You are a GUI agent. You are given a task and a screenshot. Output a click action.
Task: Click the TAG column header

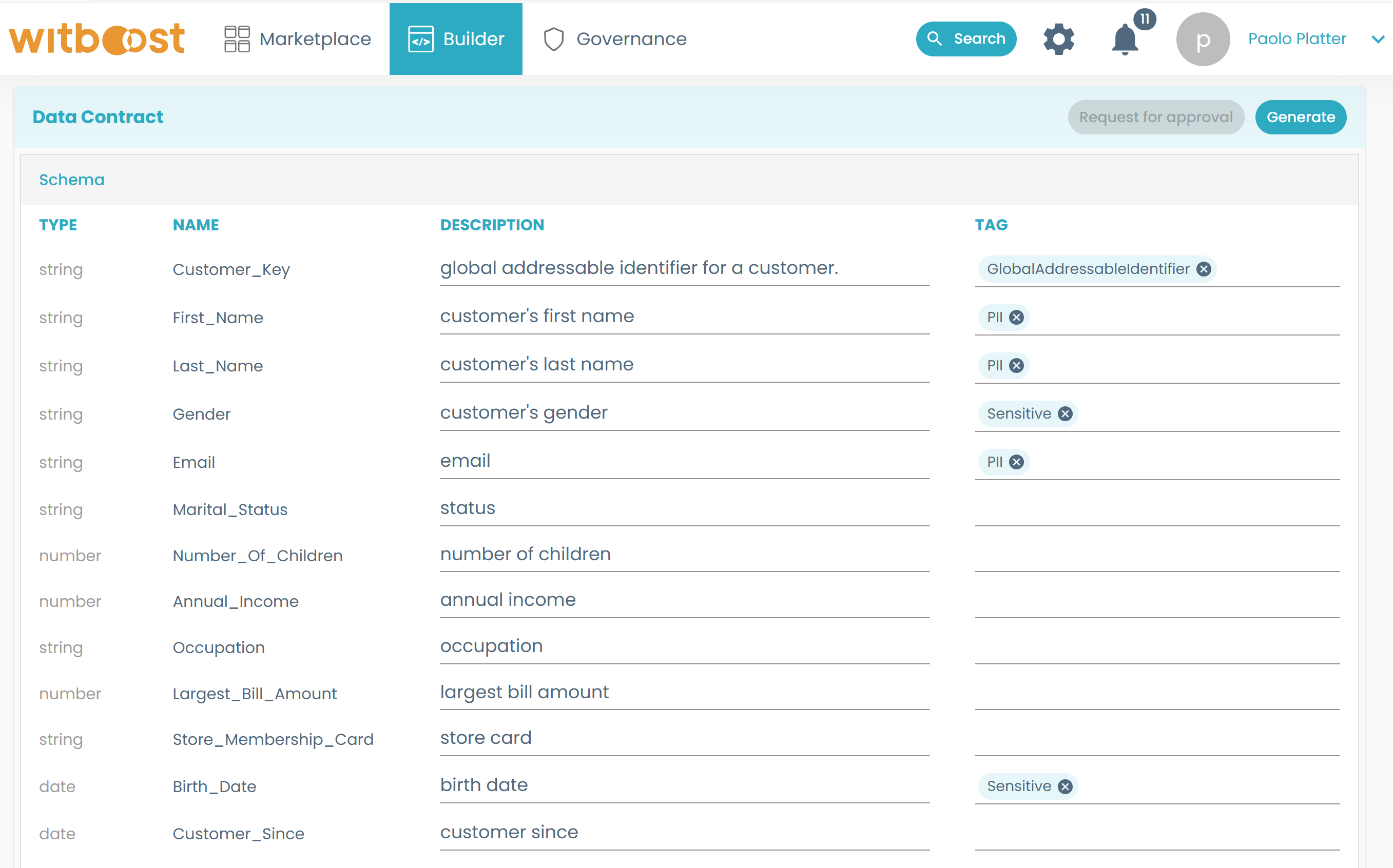coord(991,225)
